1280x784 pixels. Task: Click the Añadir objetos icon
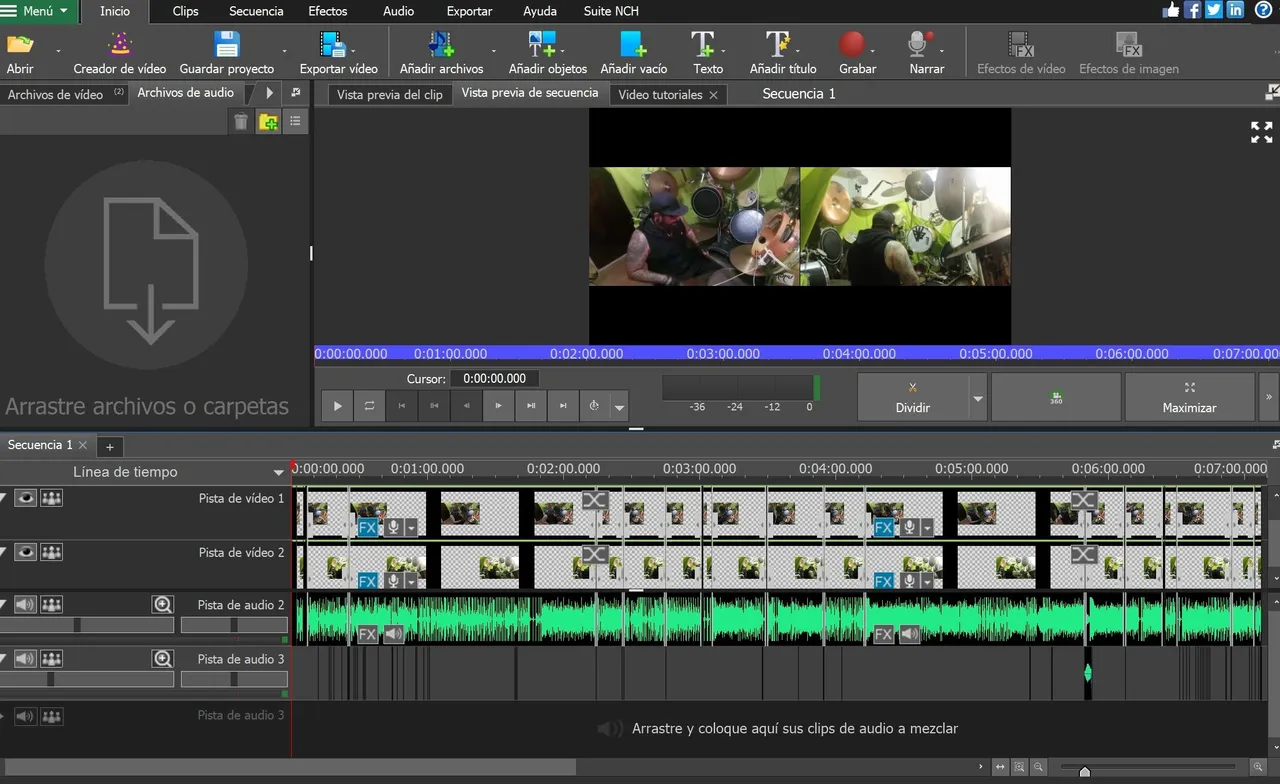[x=541, y=44]
